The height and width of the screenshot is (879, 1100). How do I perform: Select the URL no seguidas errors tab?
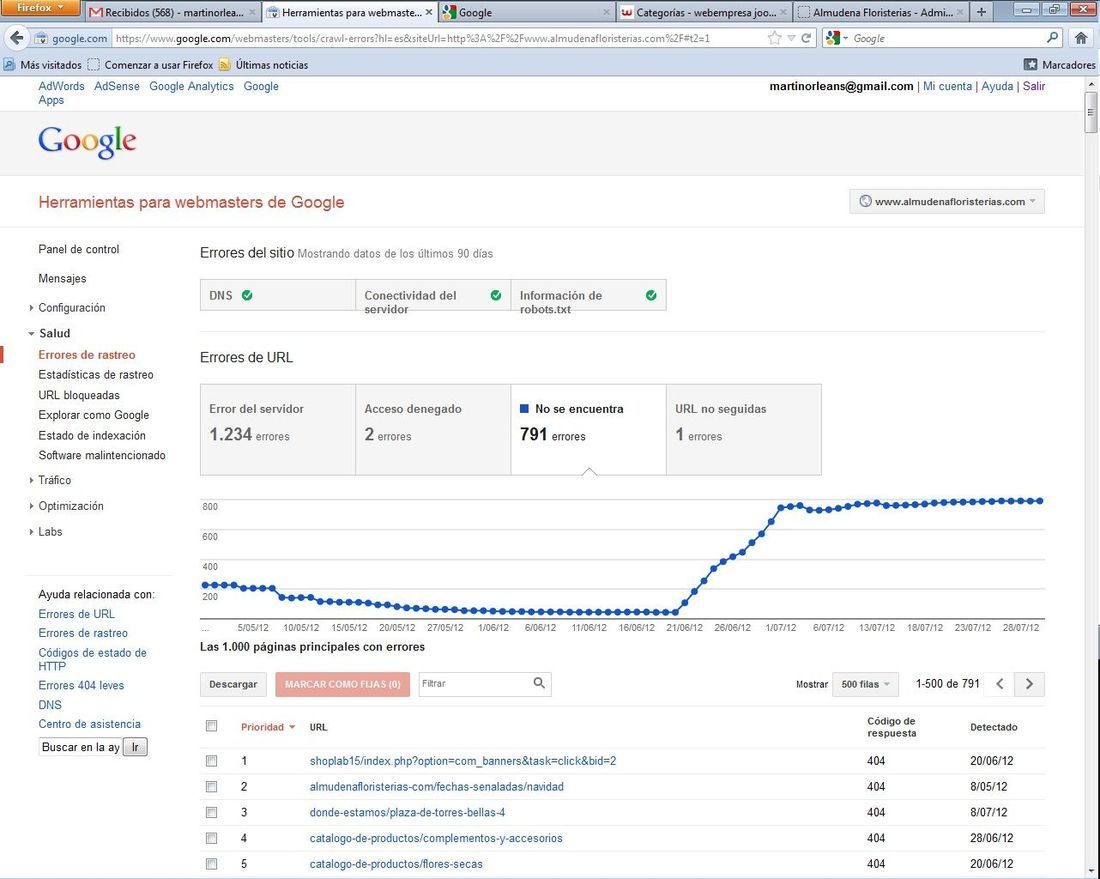tap(744, 429)
